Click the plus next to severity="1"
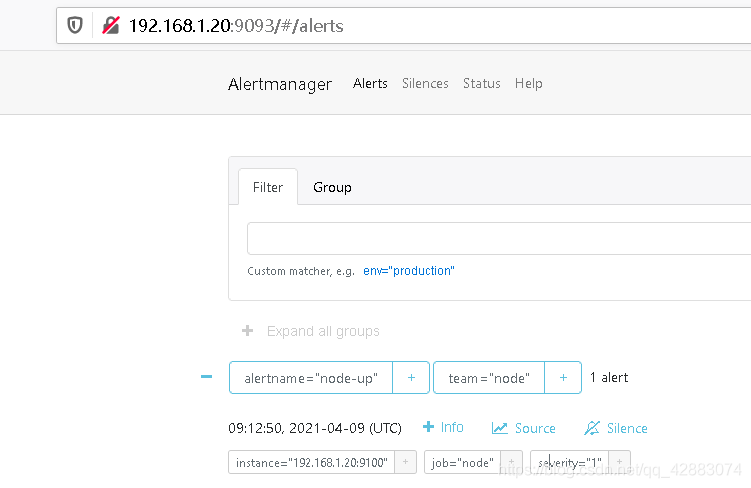This screenshot has height=488, width=751. click(619, 462)
